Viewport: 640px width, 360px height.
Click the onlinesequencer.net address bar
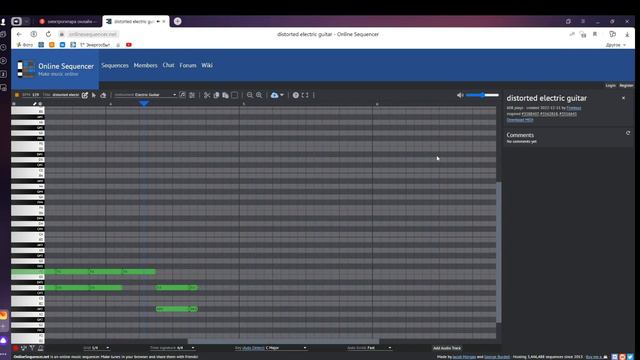pyautogui.click(x=92, y=34)
